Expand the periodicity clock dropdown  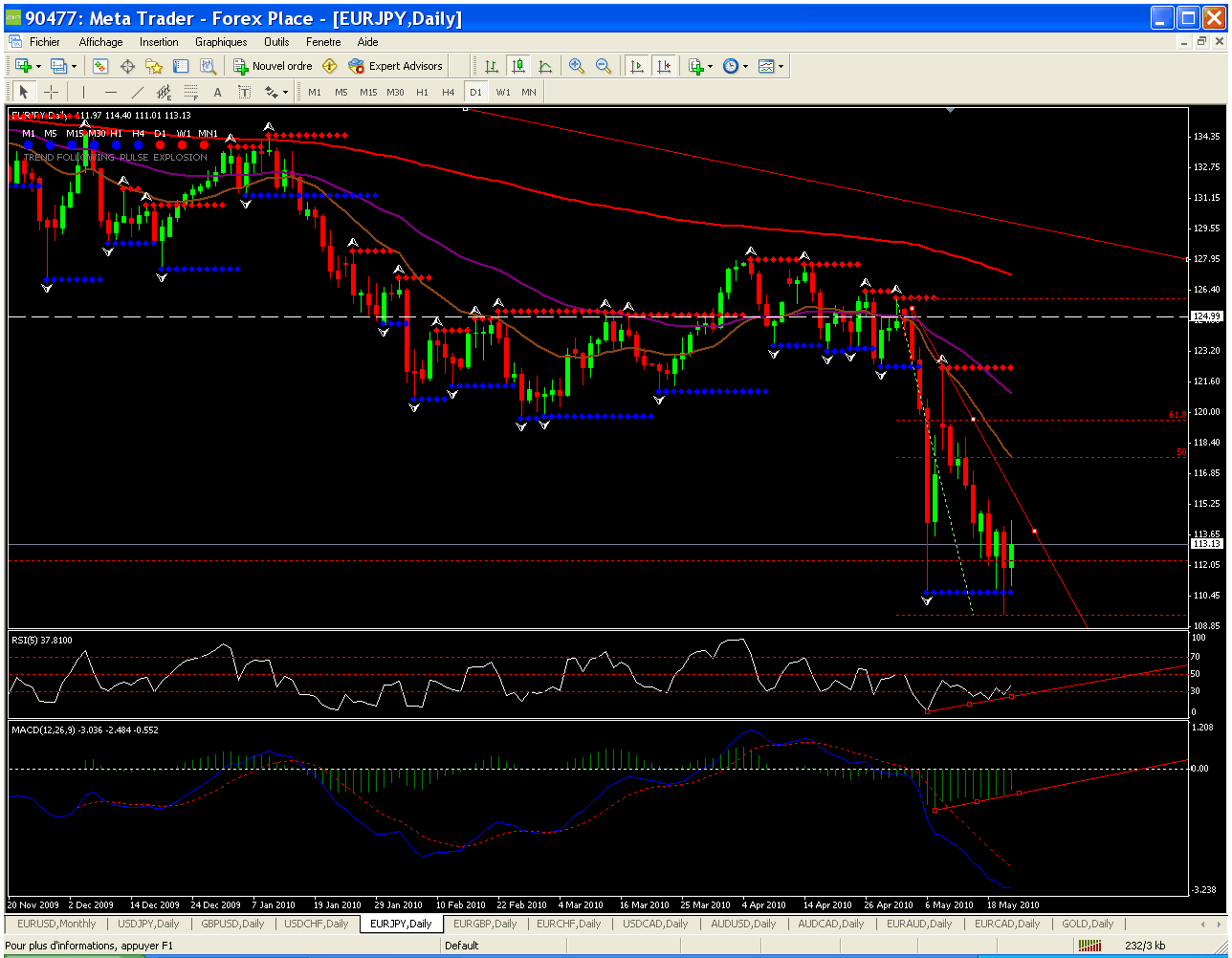[745, 66]
